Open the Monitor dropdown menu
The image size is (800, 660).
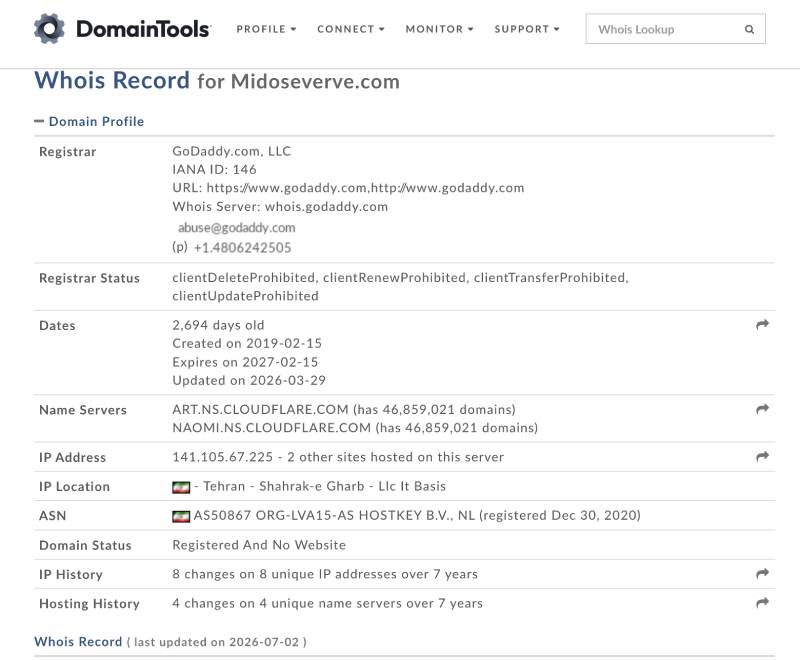439,29
